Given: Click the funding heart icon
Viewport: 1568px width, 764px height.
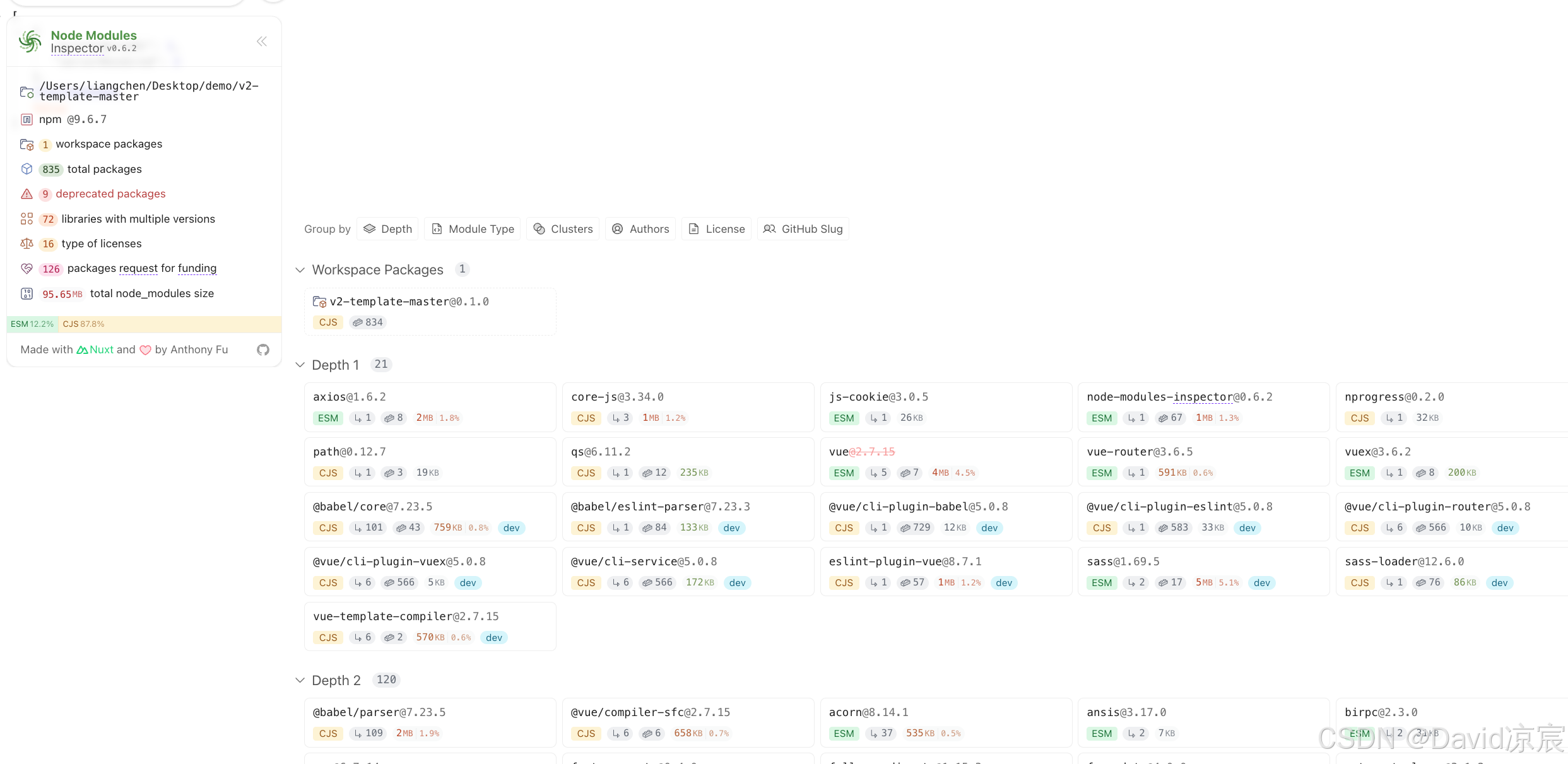Looking at the screenshot, I should (x=27, y=269).
